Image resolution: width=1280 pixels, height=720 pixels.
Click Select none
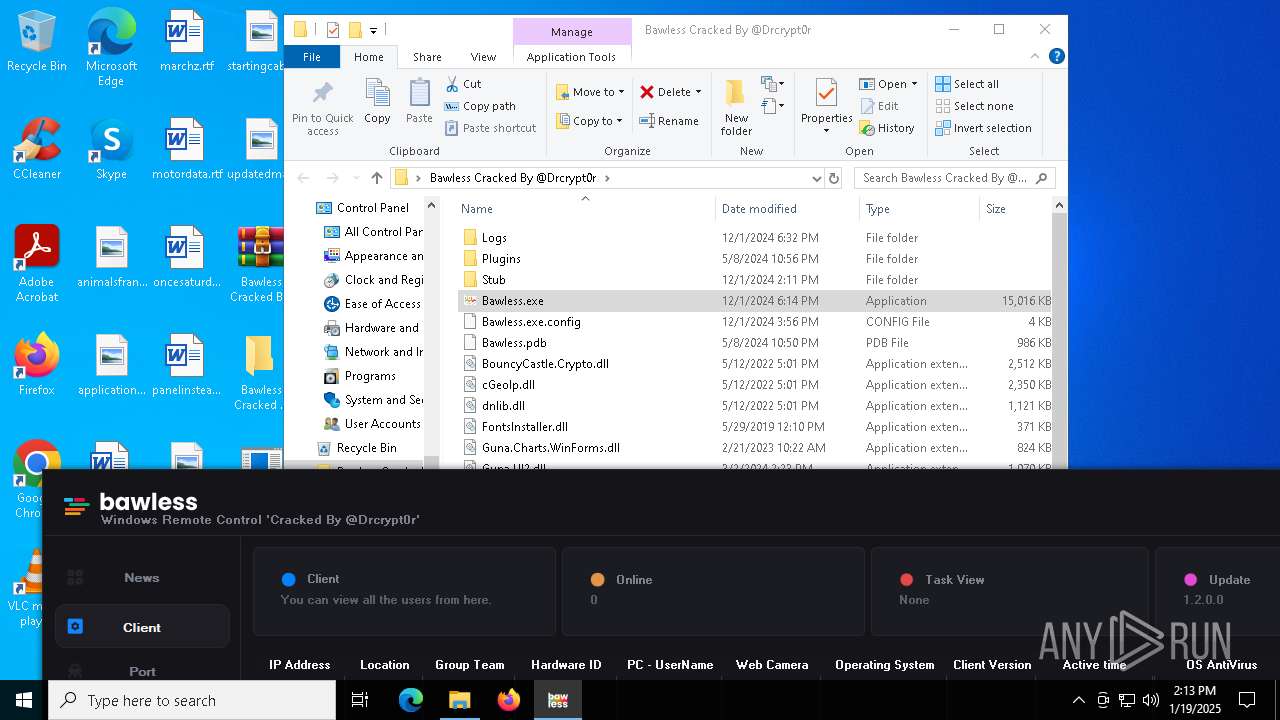click(974, 106)
